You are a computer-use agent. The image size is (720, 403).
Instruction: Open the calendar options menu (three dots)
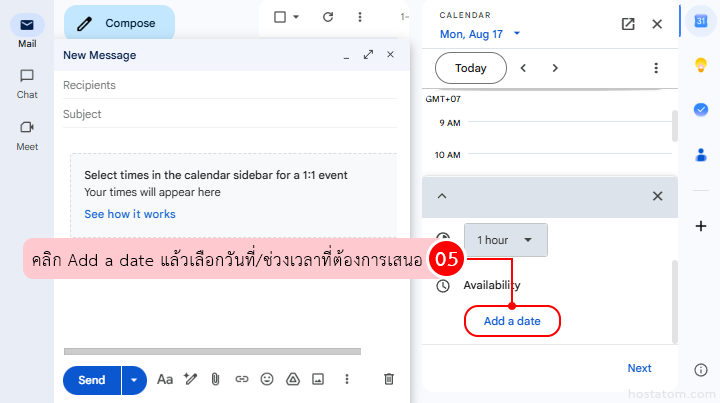pyautogui.click(x=656, y=68)
